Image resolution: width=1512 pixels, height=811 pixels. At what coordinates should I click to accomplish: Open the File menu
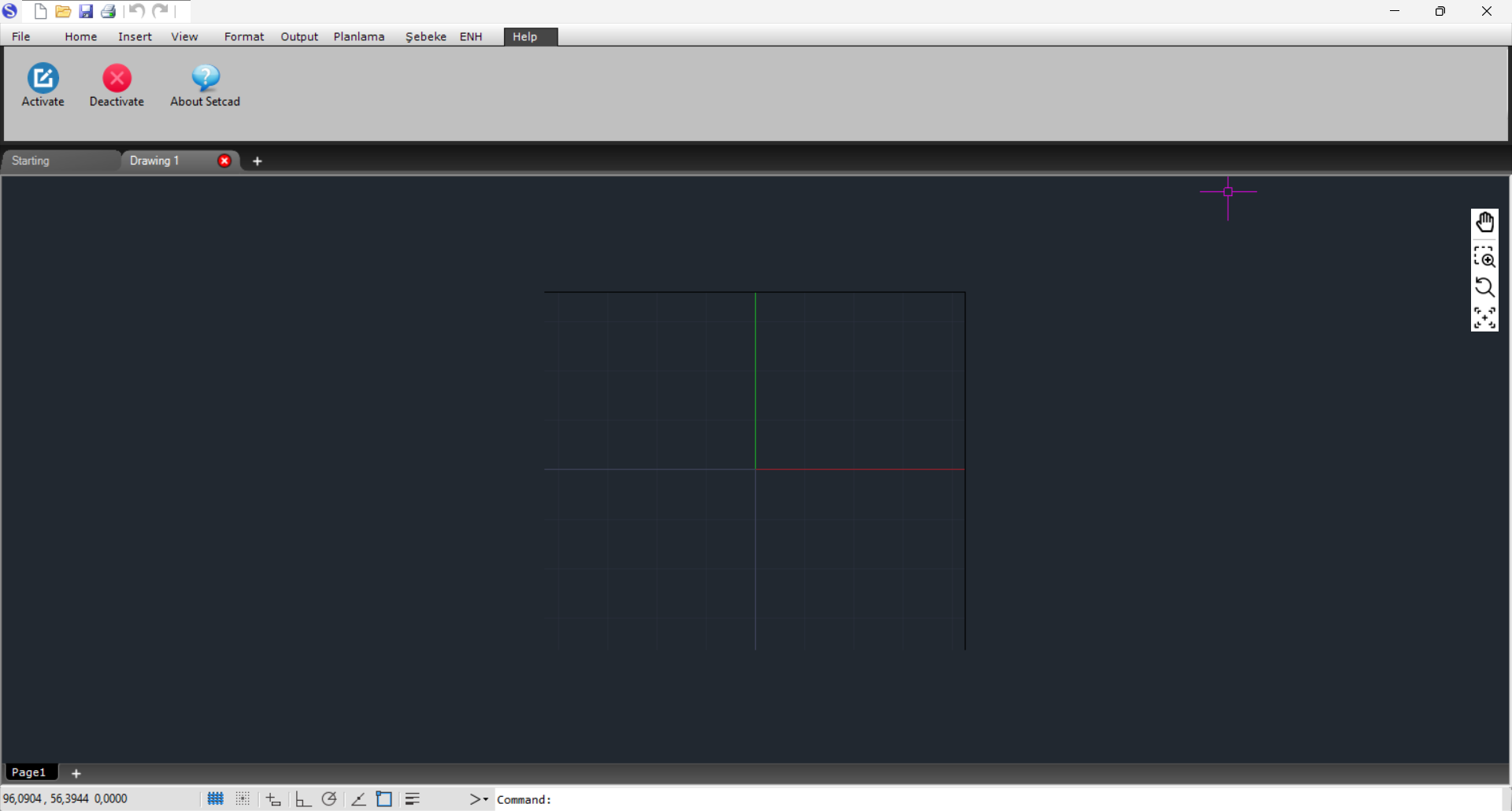tap(21, 36)
